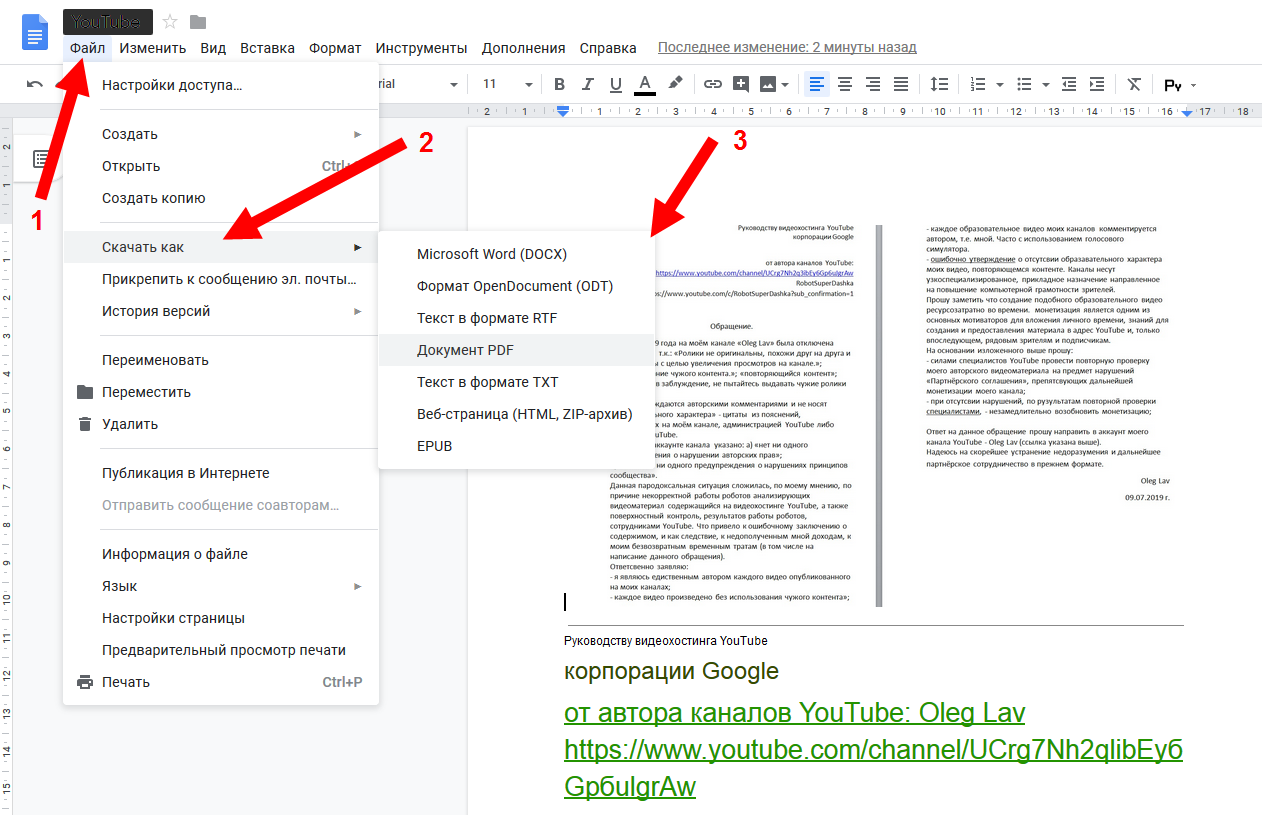The width and height of the screenshot is (1262, 815).
Task: Open line spacing options
Action: [939, 84]
